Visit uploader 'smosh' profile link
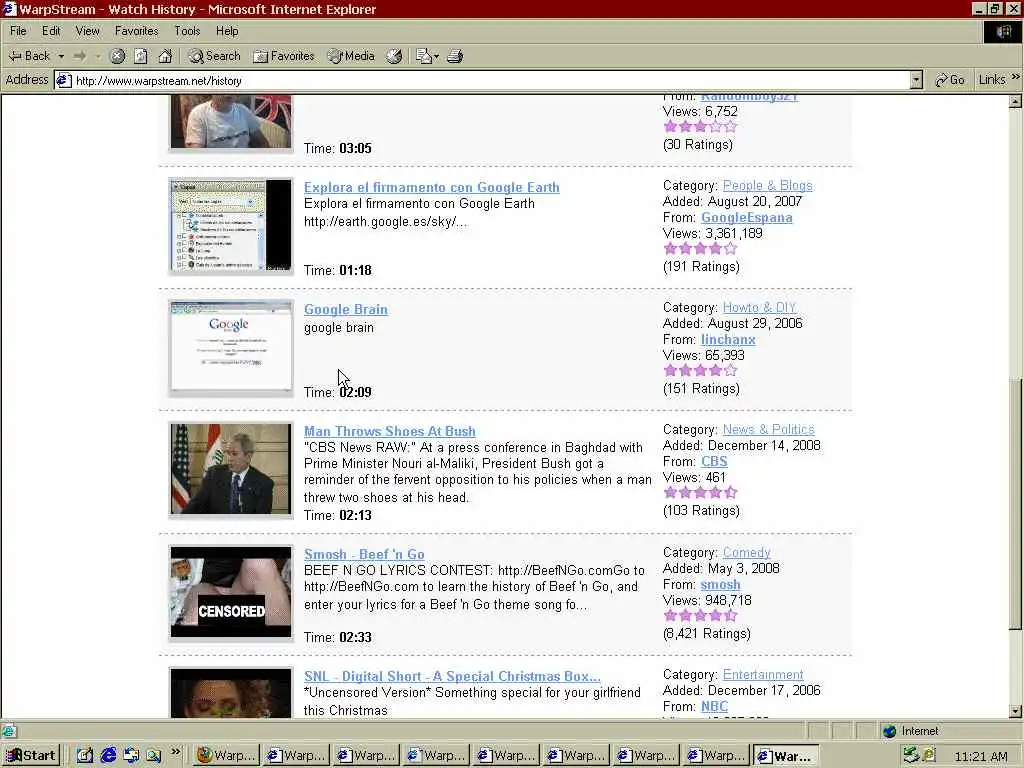This screenshot has height=768, width=1024. 720,584
